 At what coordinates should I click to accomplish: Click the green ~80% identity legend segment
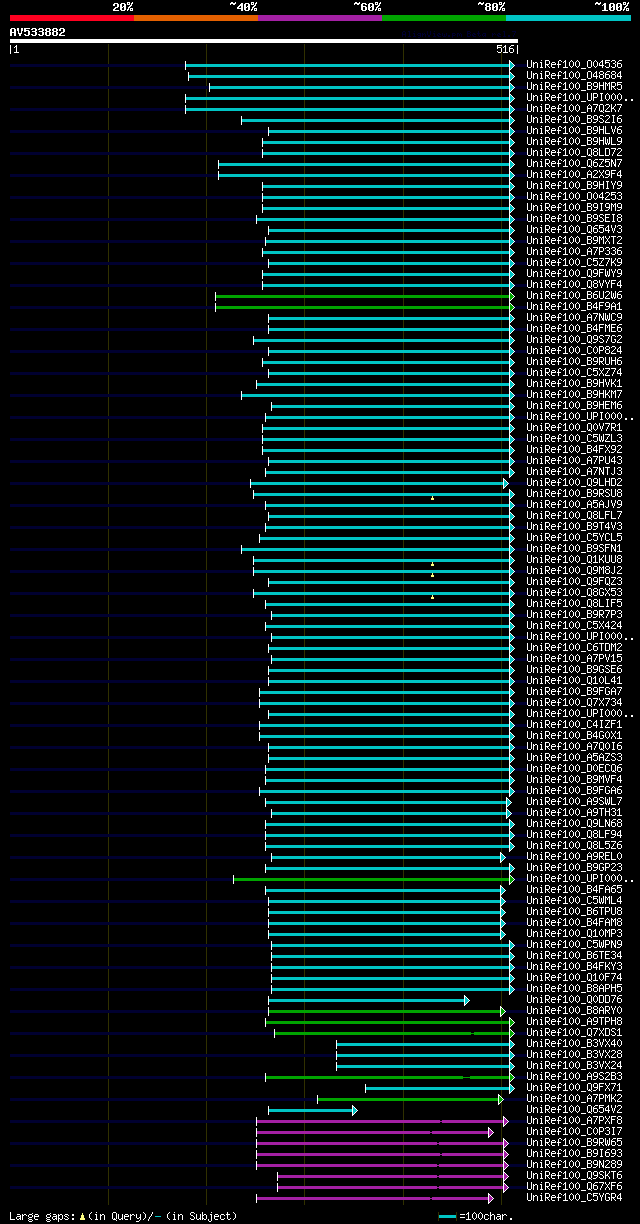coord(443,18)
